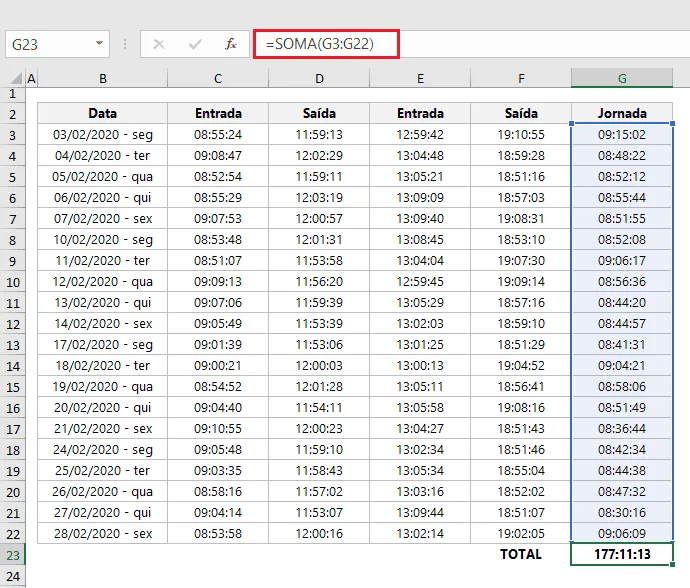Viewport: 690px width, 588px height.
Task: Click cell with time 13:02:03
Action: pyautogui.click(x=420, y=323)
